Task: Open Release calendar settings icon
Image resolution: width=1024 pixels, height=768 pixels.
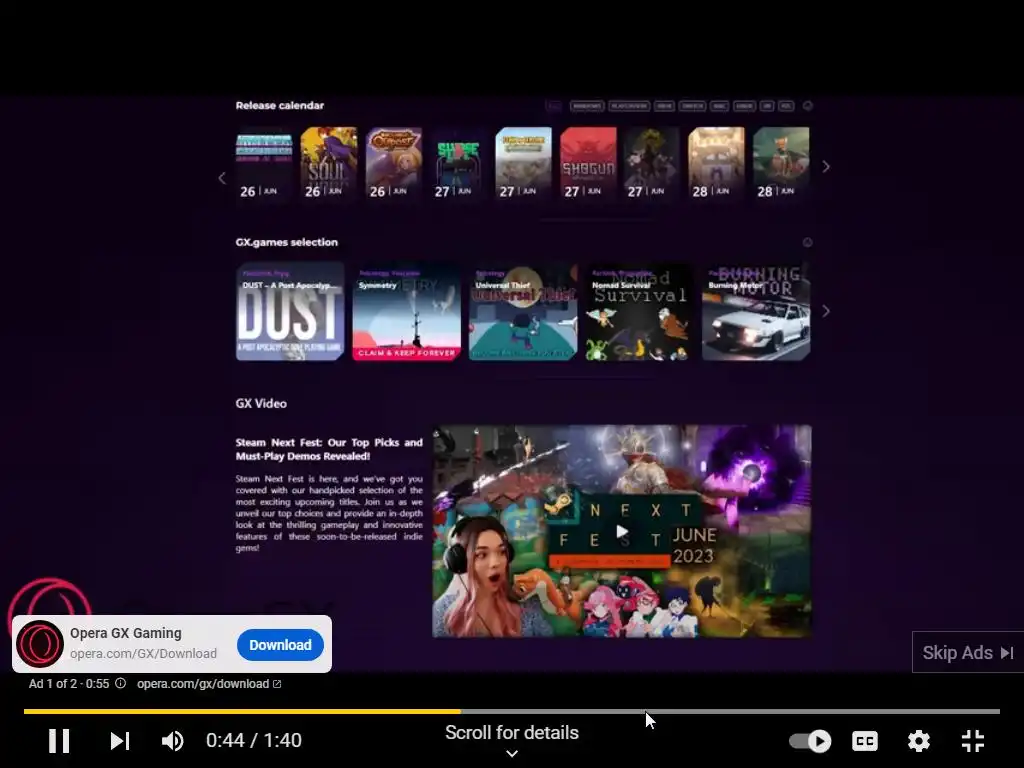Action: 807,106
